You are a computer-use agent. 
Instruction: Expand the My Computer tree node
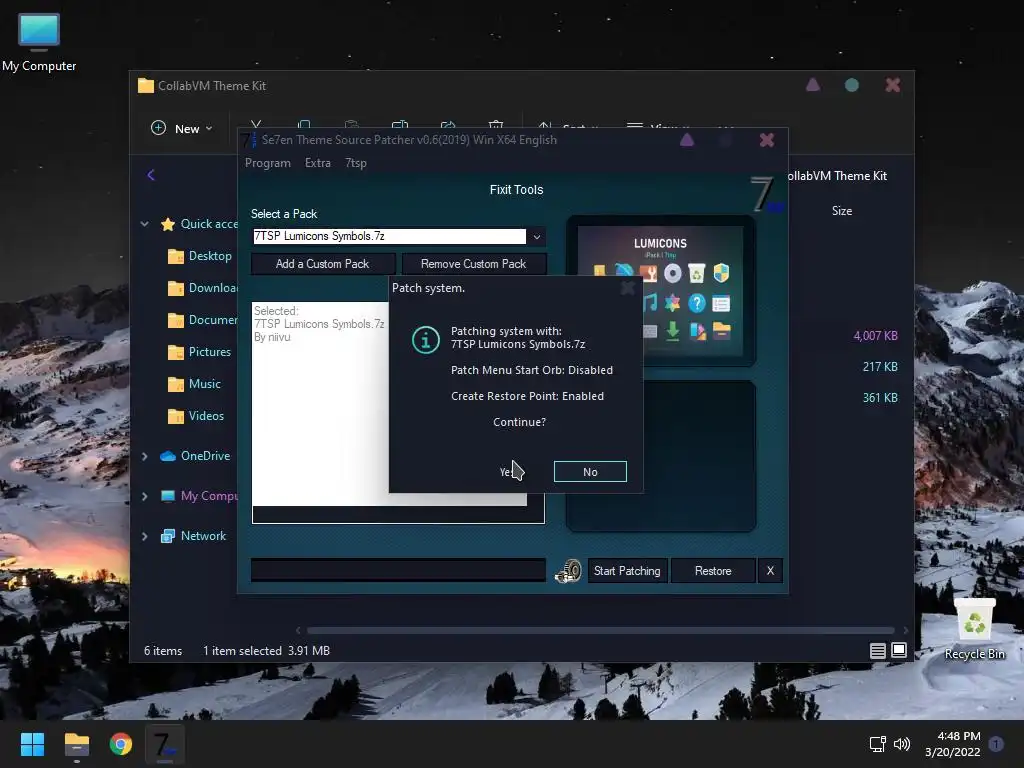tap(144, 496)
